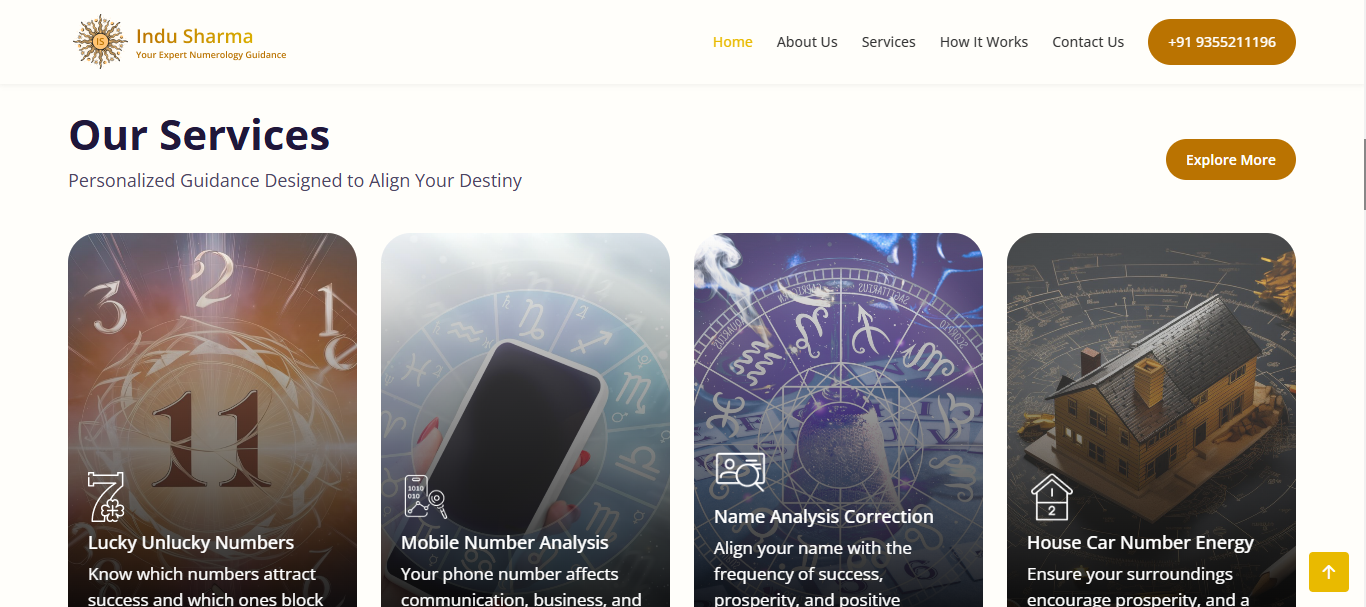Call the +91 9355211196 phone button
This screenshot has height=607, width=1366.
coord(1222,42)
